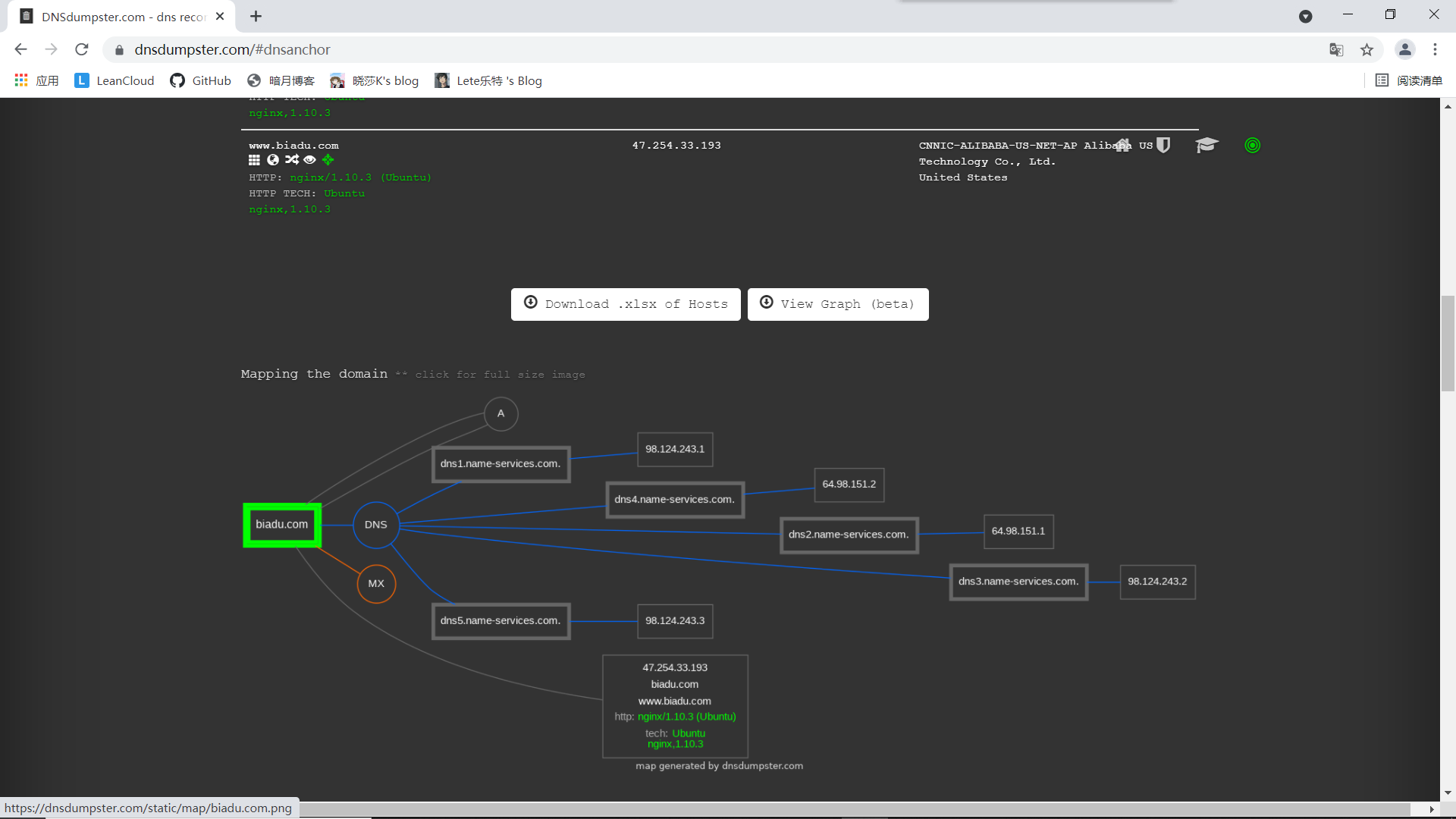This screenshot has height=819, width=1456.
Task: Click the green crosshair icon under www.biadu.com
Action: 328,160
